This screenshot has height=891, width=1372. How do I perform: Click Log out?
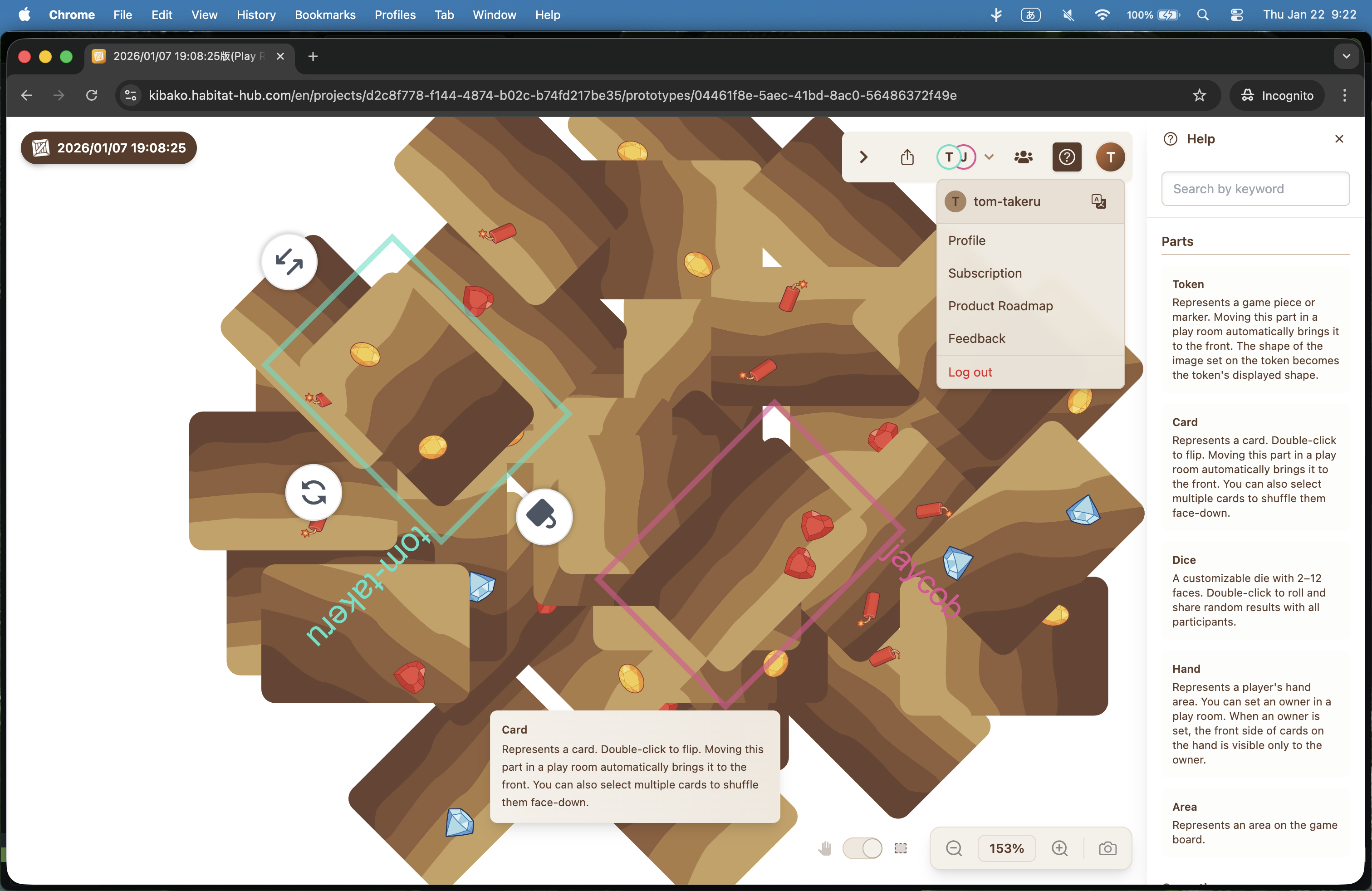click(x=970, y=372)
